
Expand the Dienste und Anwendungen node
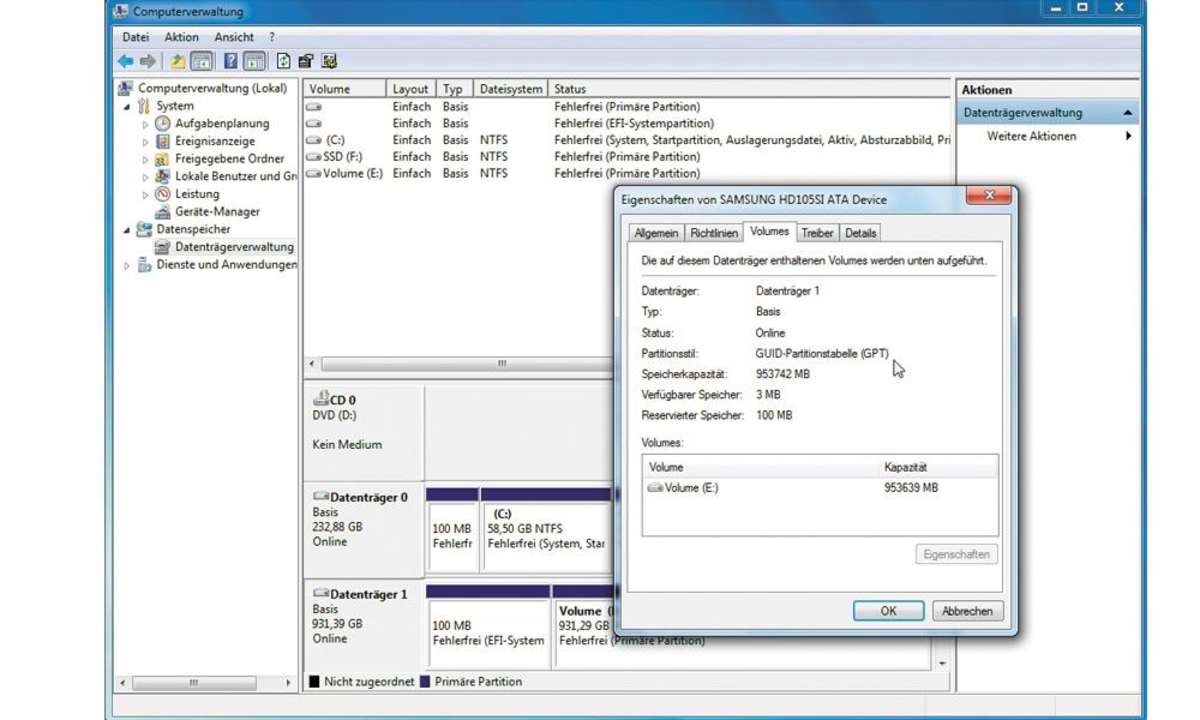[127, 265]
